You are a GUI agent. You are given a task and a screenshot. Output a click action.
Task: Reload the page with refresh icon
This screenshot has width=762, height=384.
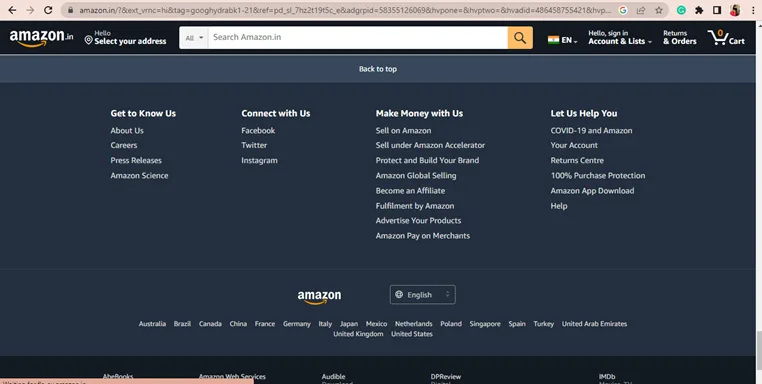(48, 10)
